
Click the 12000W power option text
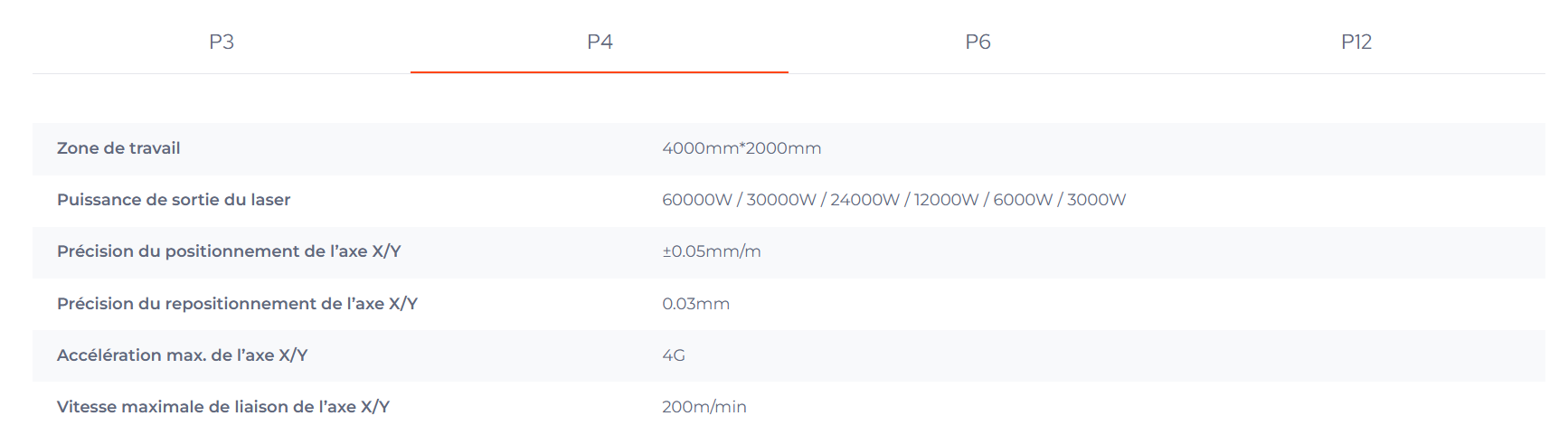(x=946, y=200)
